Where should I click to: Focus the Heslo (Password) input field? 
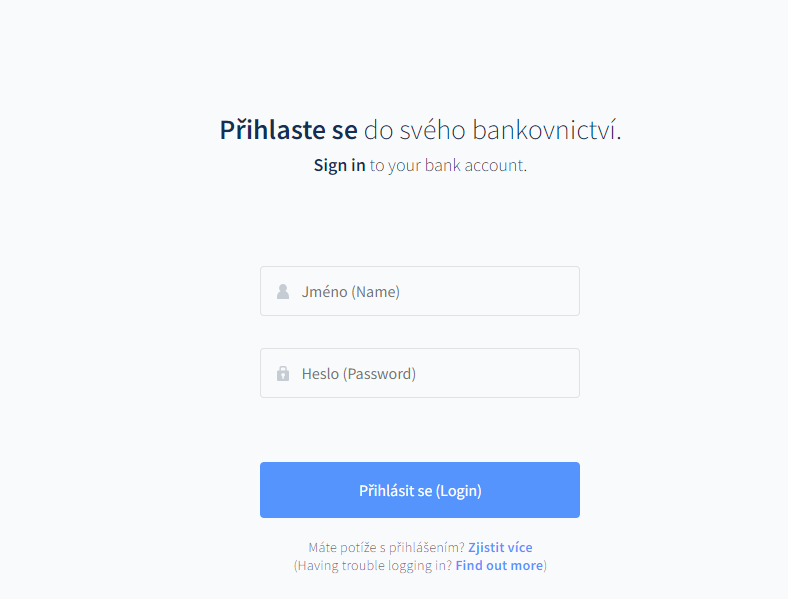(420, 373)
